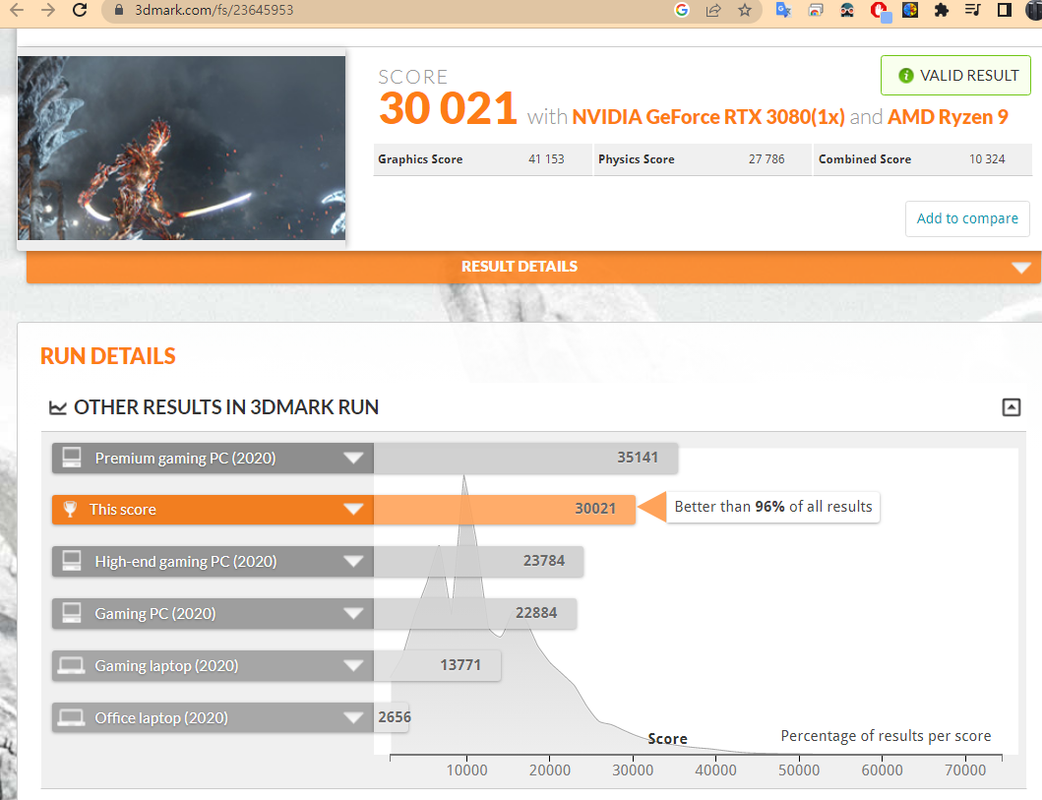Click chart icon beside OTHER RESULTS heading
The image size is (1042, 800).
click(58, 407)
